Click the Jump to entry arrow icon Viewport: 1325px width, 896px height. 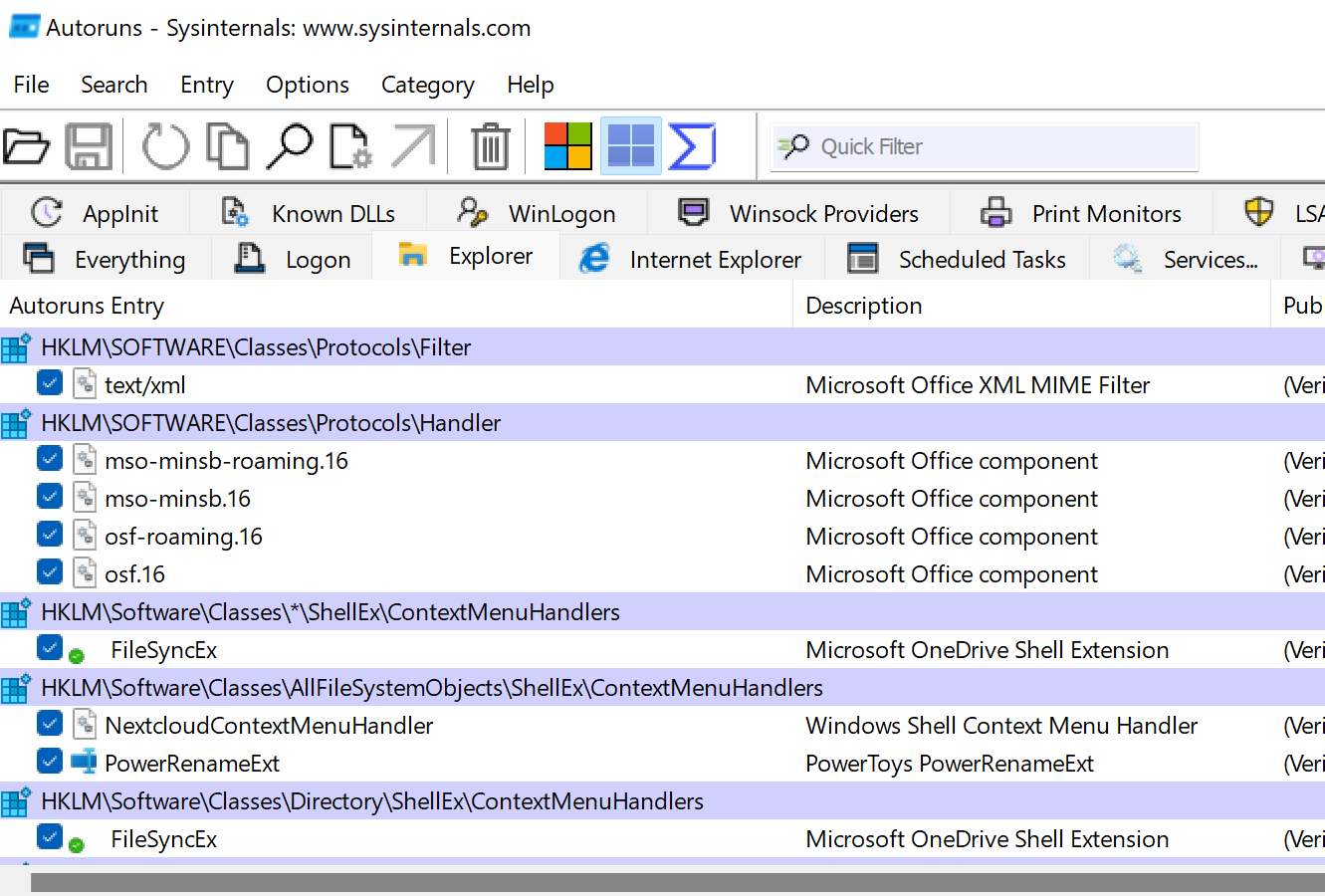pyautogui.click(x=413, y=146)
